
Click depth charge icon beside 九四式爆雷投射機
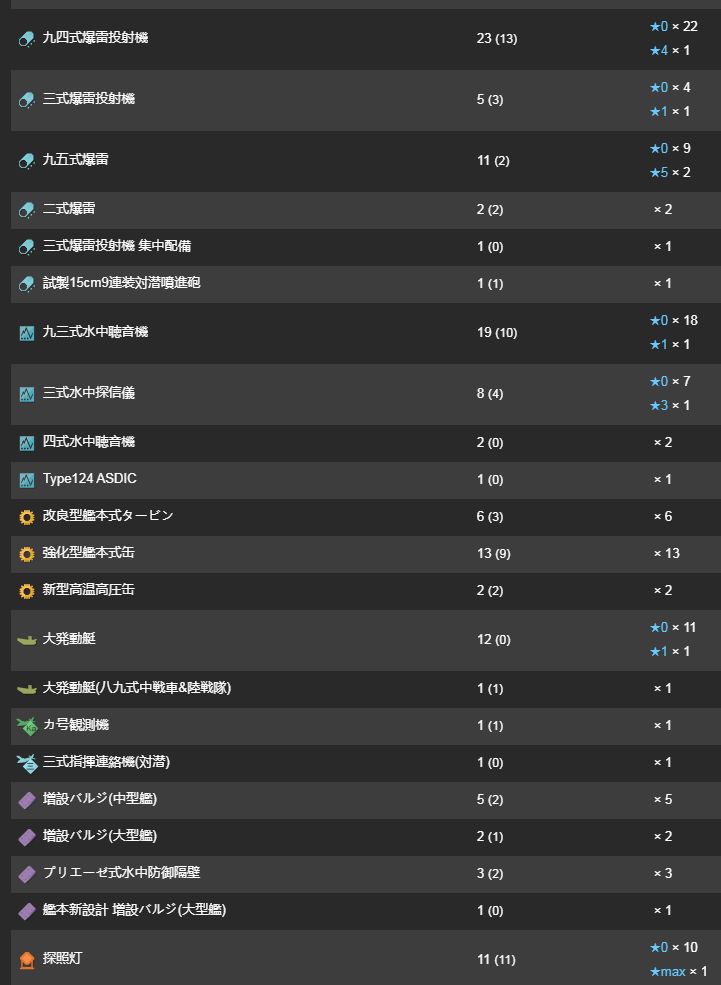point(26,39)
